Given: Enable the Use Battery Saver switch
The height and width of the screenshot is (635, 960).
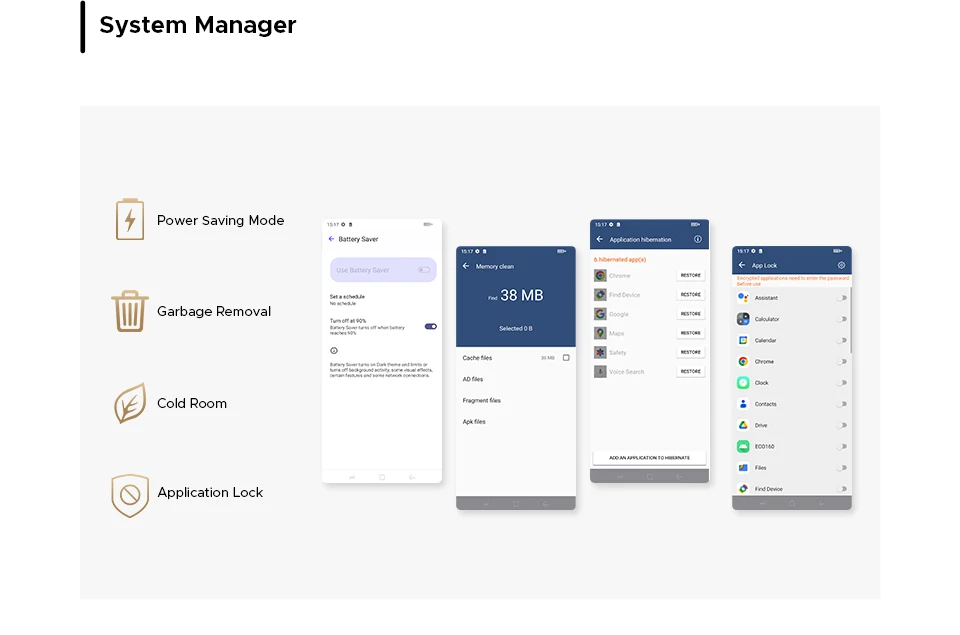Looking at the screenshot, I should (x=424, y=270).
